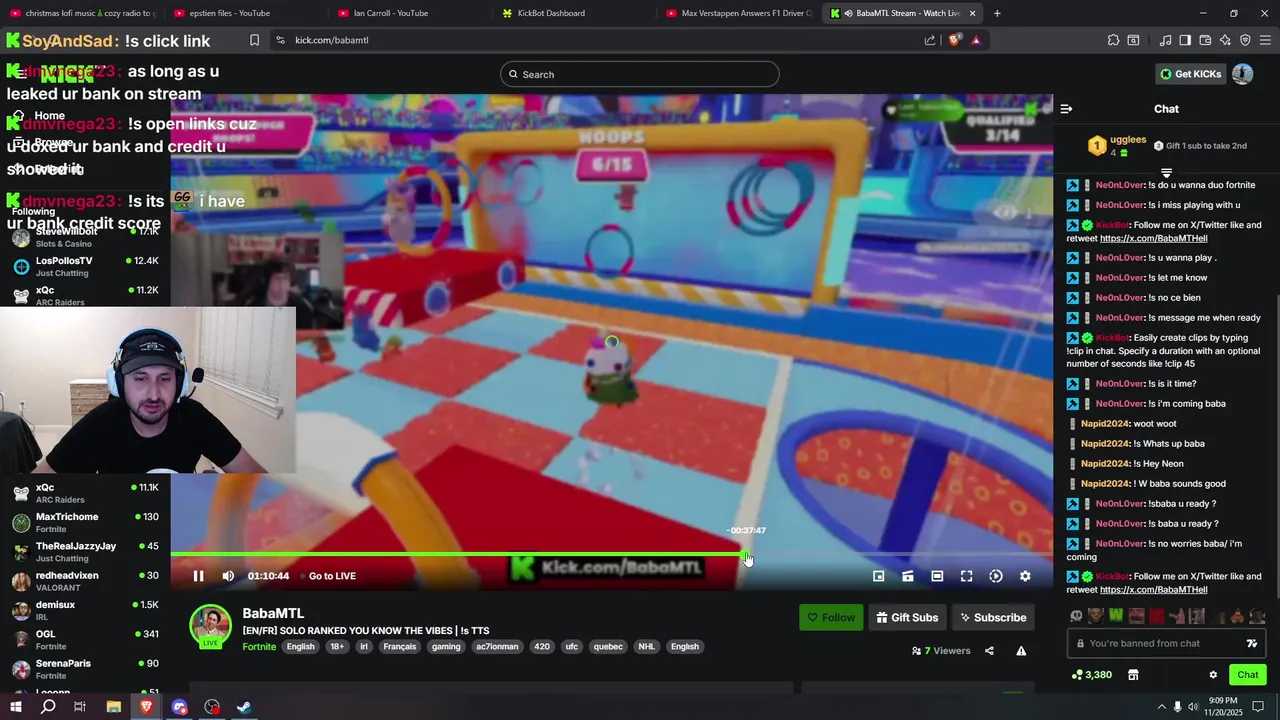Open chat settings gear

click(1213, 675)
